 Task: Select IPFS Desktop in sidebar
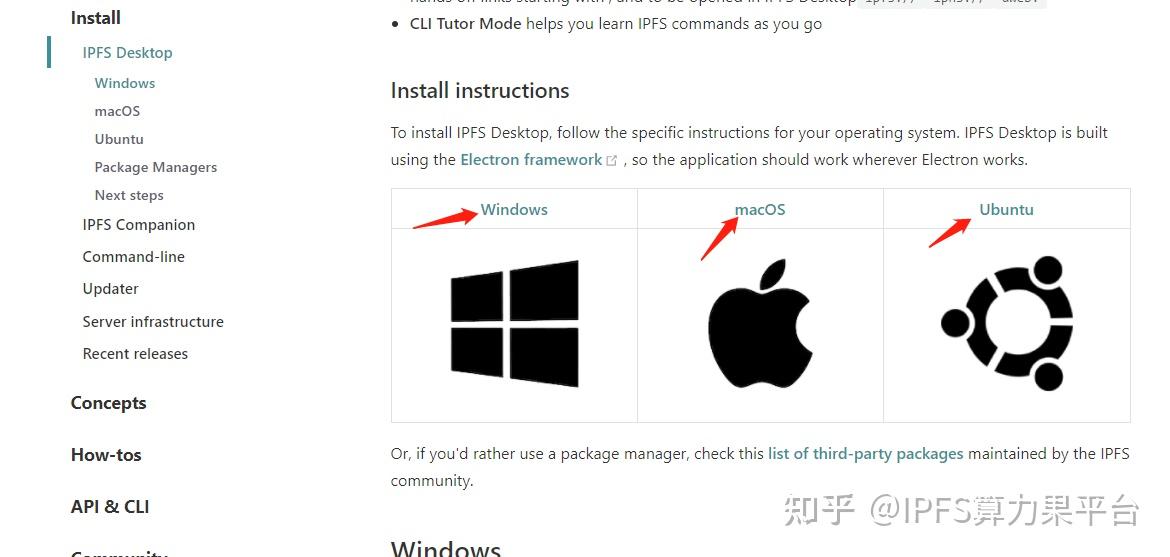point(128,53)
